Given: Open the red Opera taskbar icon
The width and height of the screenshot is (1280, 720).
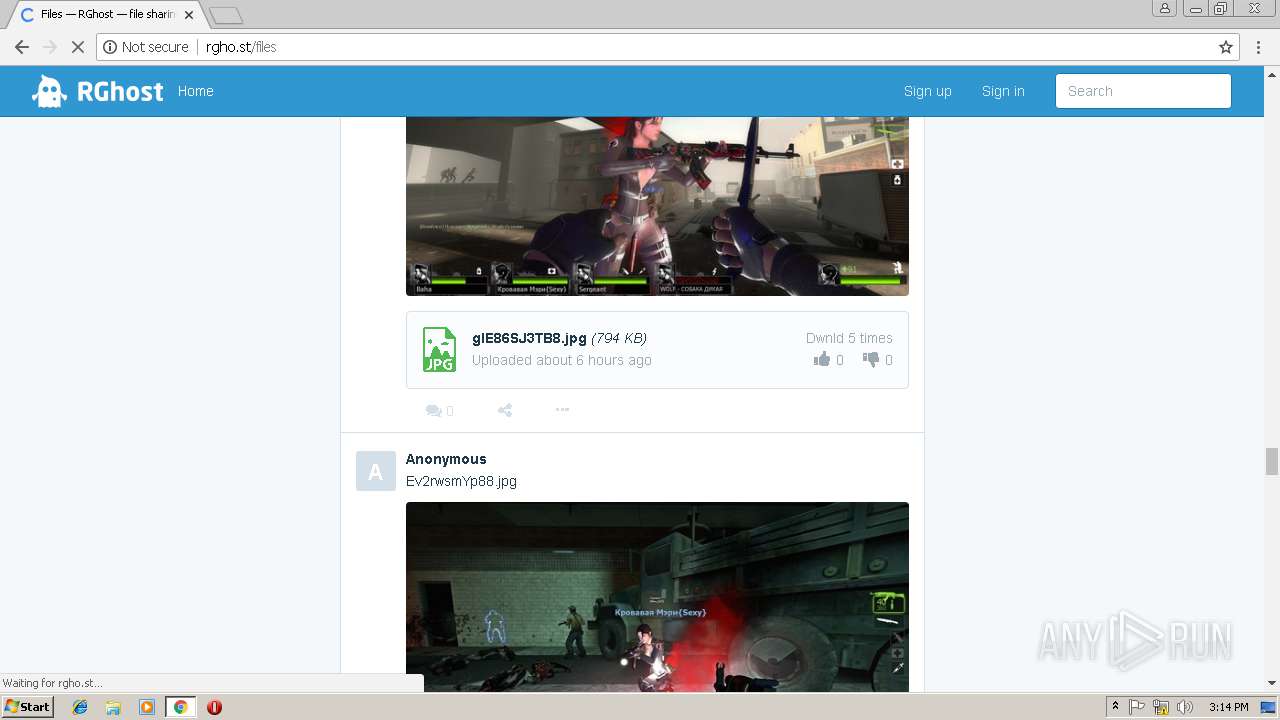Looking at the screenshot, I should 214,707.
